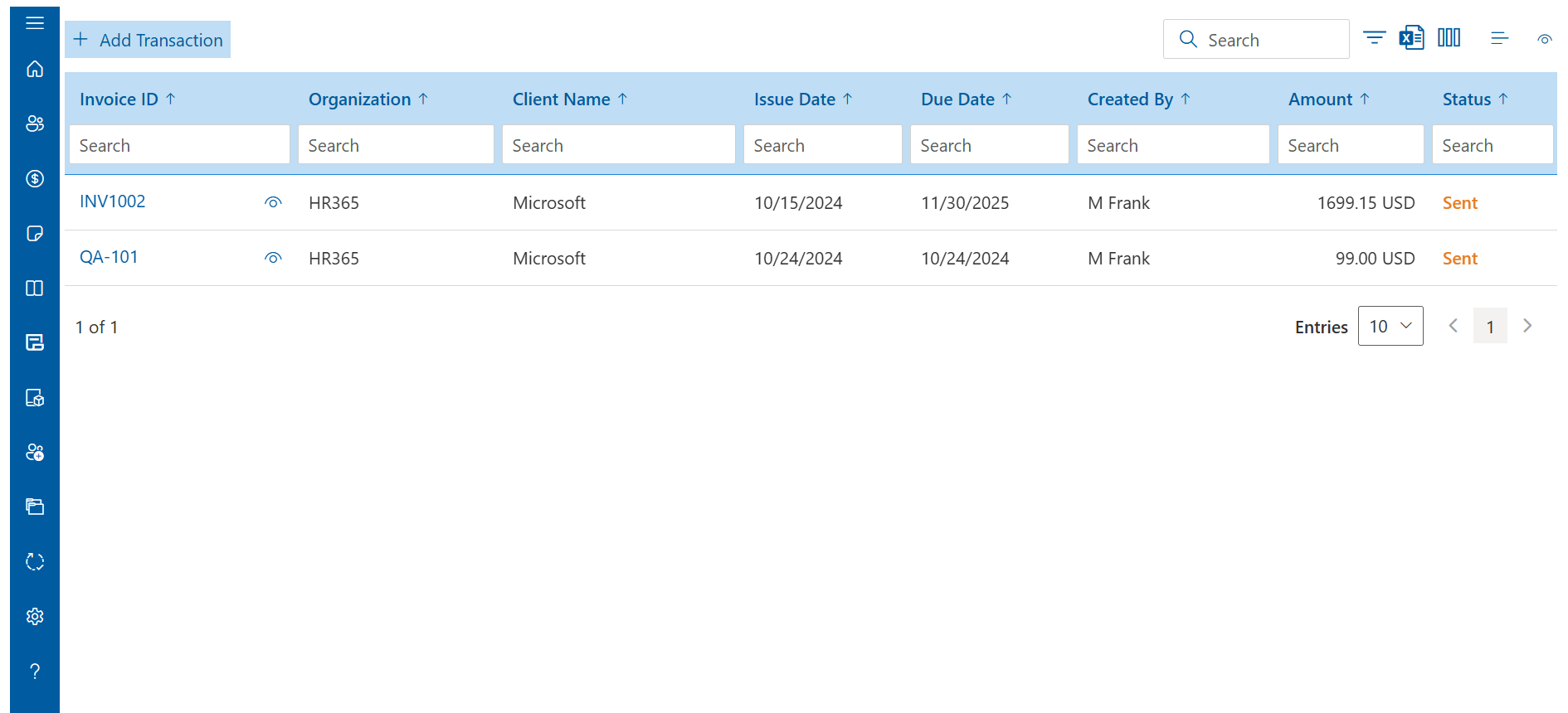
Task: Click Microsoft in QA-101 row
Action: click(x=549, y=259)
